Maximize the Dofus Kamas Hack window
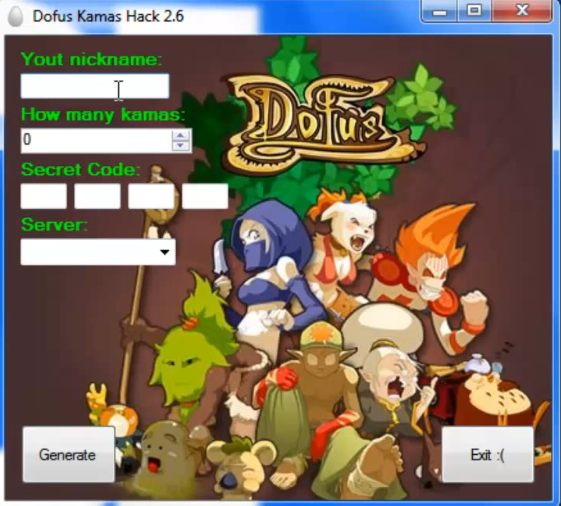This screenshot has height=506, width=561. point(474,11)
